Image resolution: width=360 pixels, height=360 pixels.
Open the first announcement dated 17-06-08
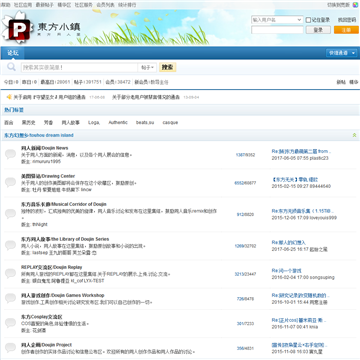[x=50, y=97]
